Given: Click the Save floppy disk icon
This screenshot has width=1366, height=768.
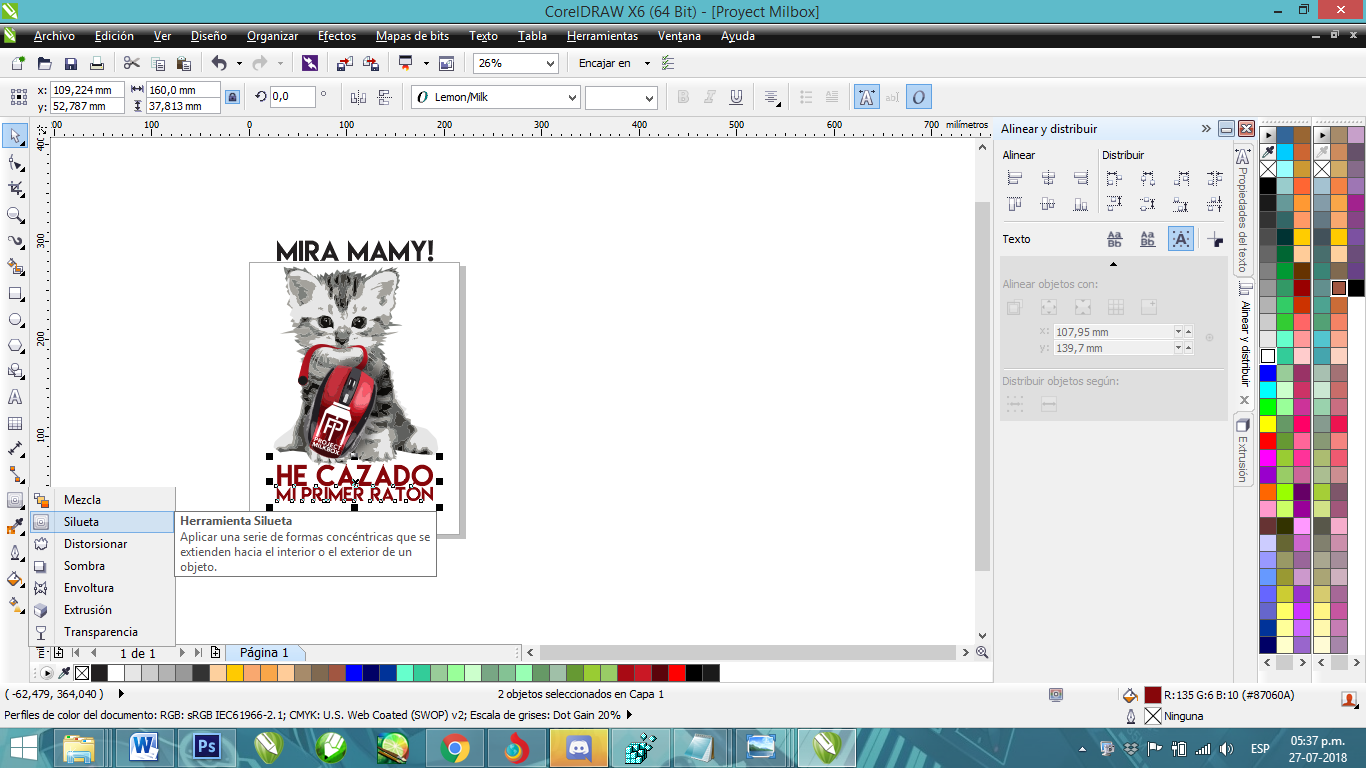Looking at the screenshot, I should (x=71, y=63).
